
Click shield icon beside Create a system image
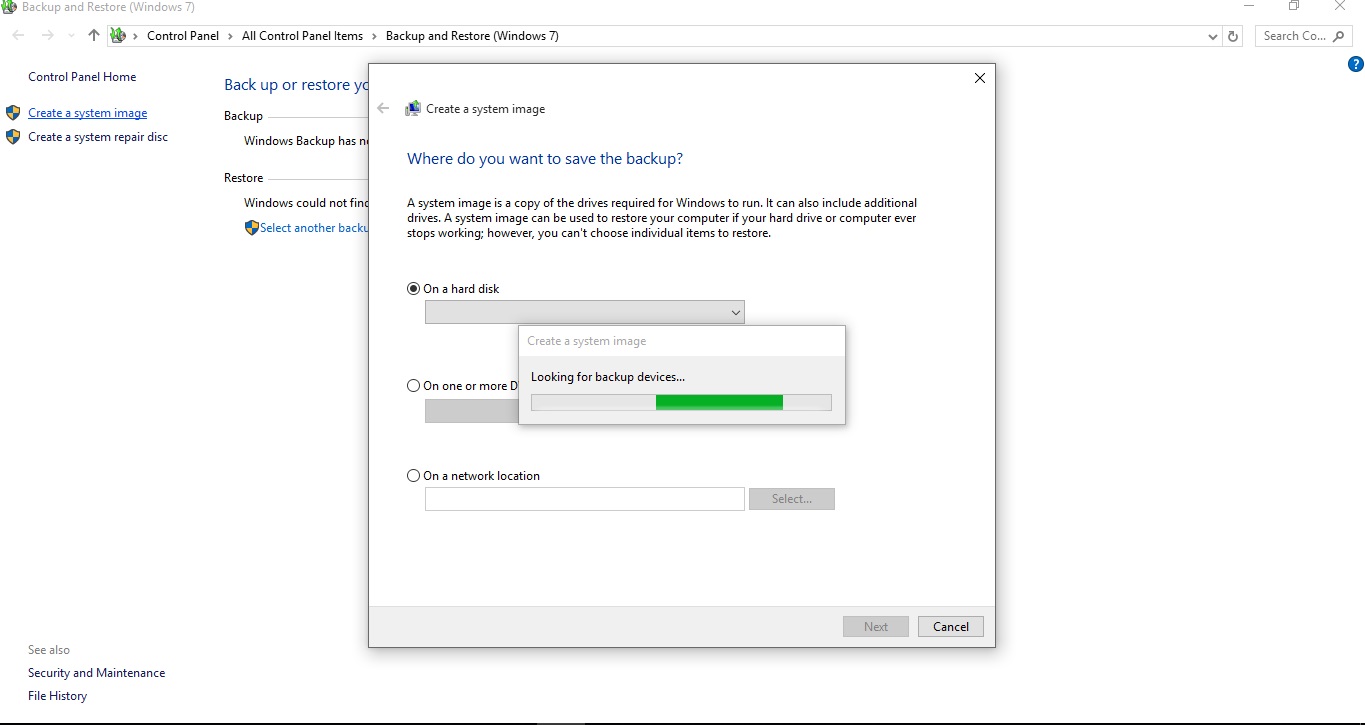[13, 113]
